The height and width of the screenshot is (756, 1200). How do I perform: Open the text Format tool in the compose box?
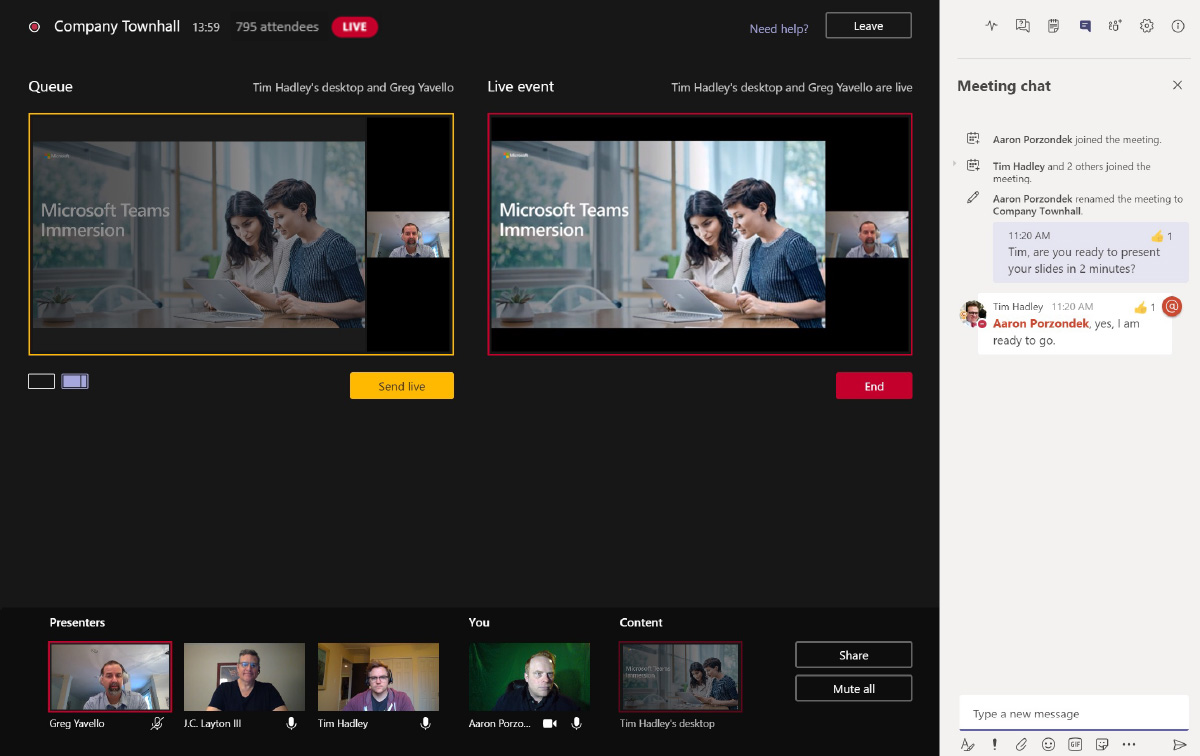point(967,744)
